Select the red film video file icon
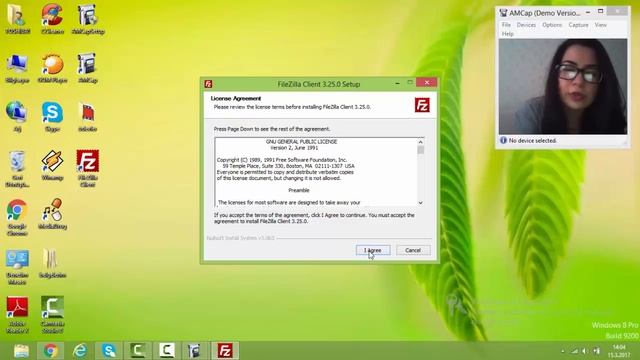This screenshot has height=360, width=640. pyautogui.click(x=87, y=116)
